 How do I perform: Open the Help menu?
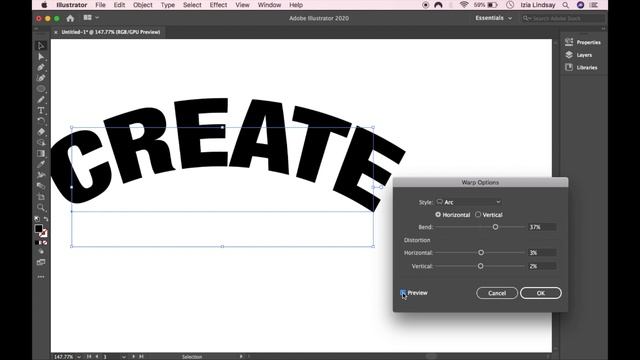point(296,5)
